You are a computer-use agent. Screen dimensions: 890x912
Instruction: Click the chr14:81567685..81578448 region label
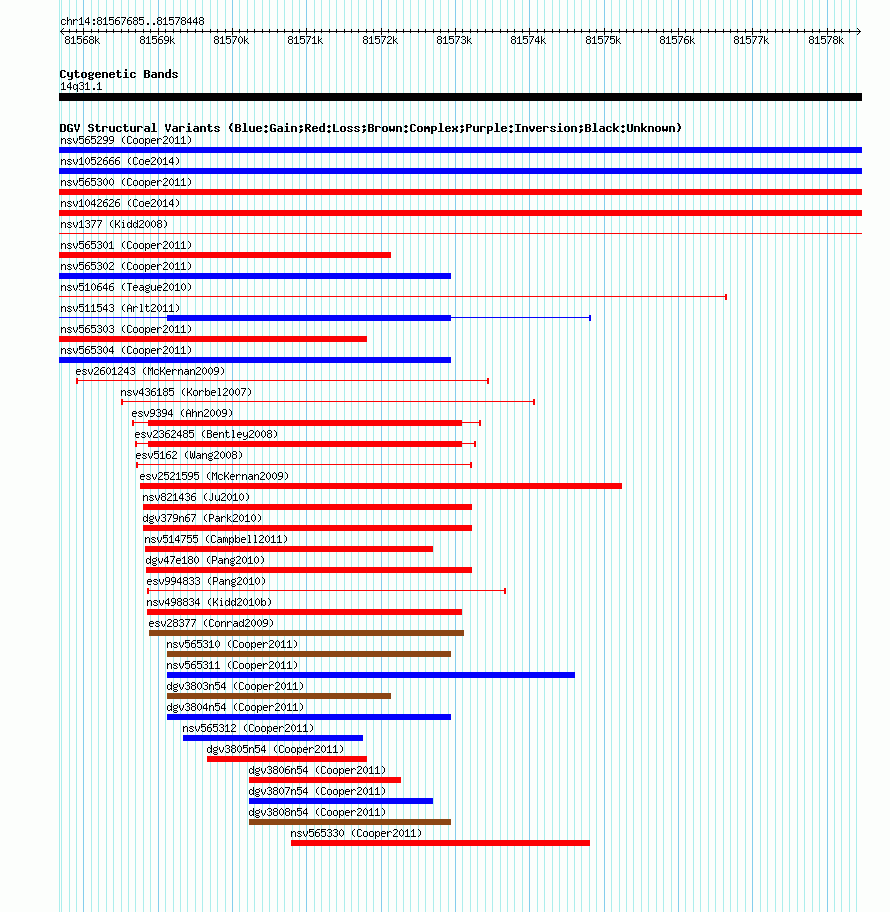click(132, 22)
